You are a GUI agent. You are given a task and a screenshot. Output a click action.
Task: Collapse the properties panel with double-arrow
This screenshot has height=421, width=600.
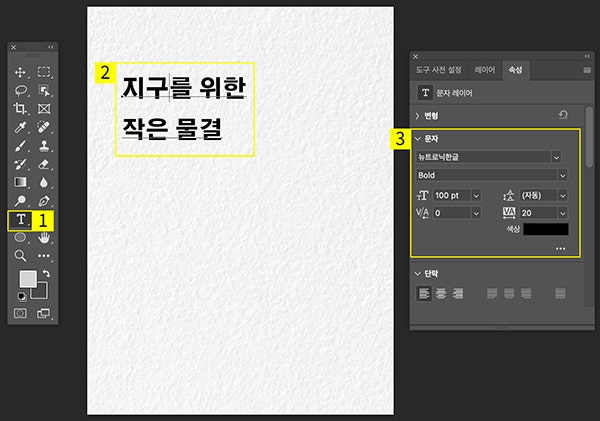point(587,56)
